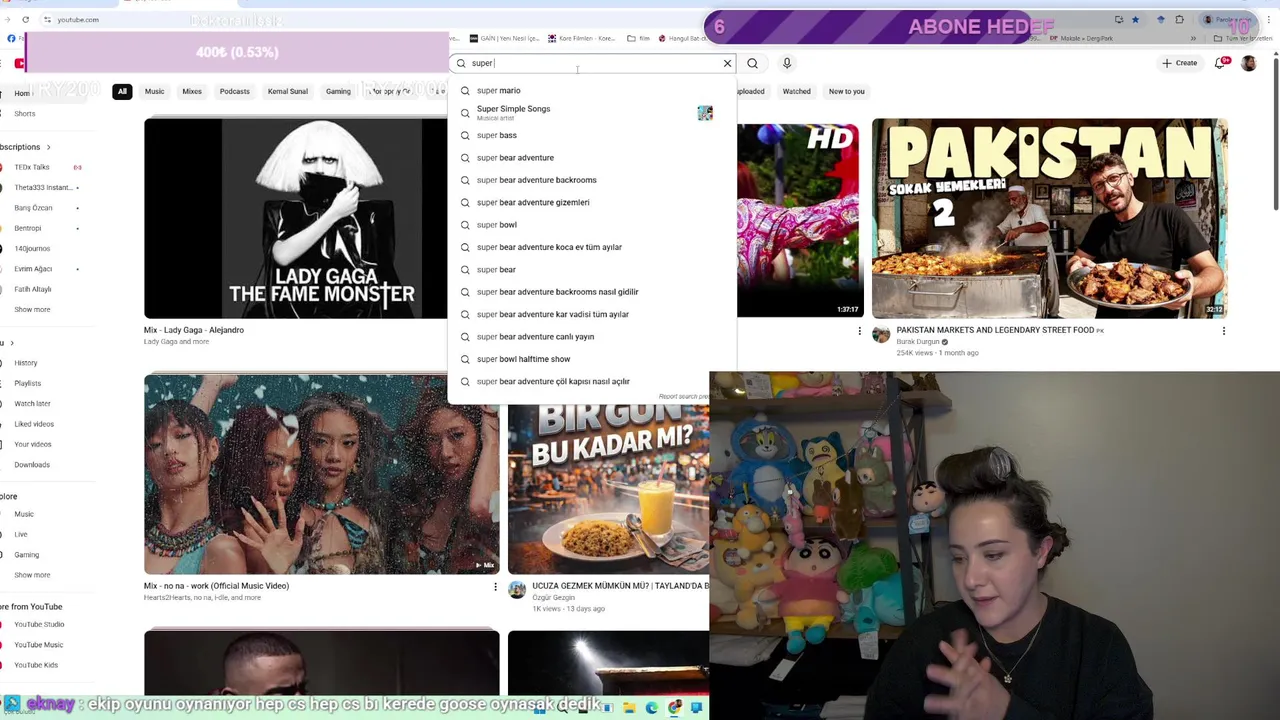Viewport: 1280px width, 720px height.
Task: Open the Kore Filmleri bookmark
Action: tap(582, 38)
